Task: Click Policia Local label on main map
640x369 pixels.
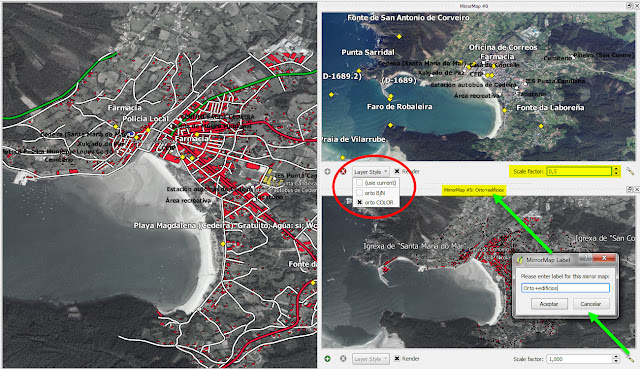Action: point(145,118)
